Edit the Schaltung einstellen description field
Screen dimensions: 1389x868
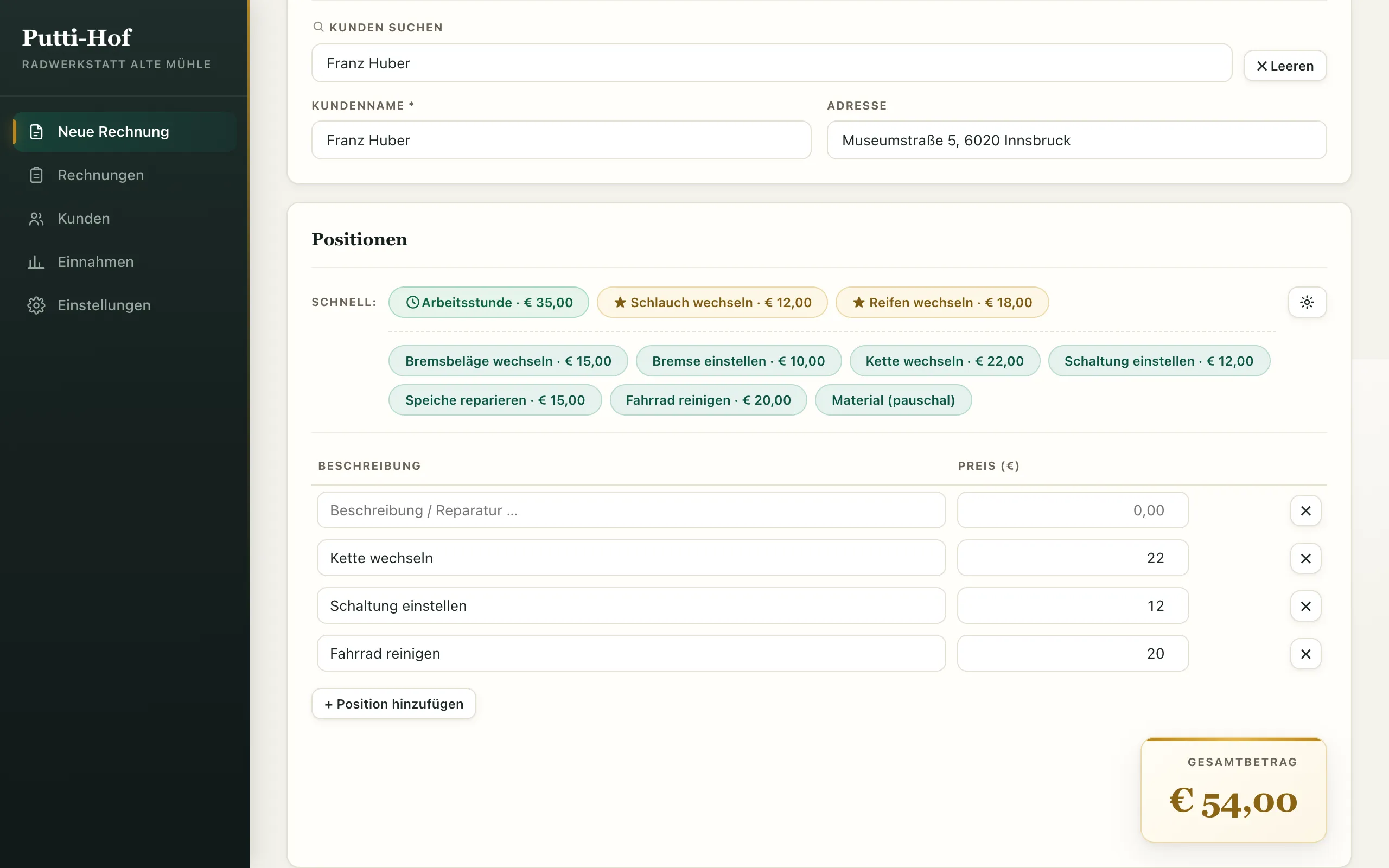631,605
